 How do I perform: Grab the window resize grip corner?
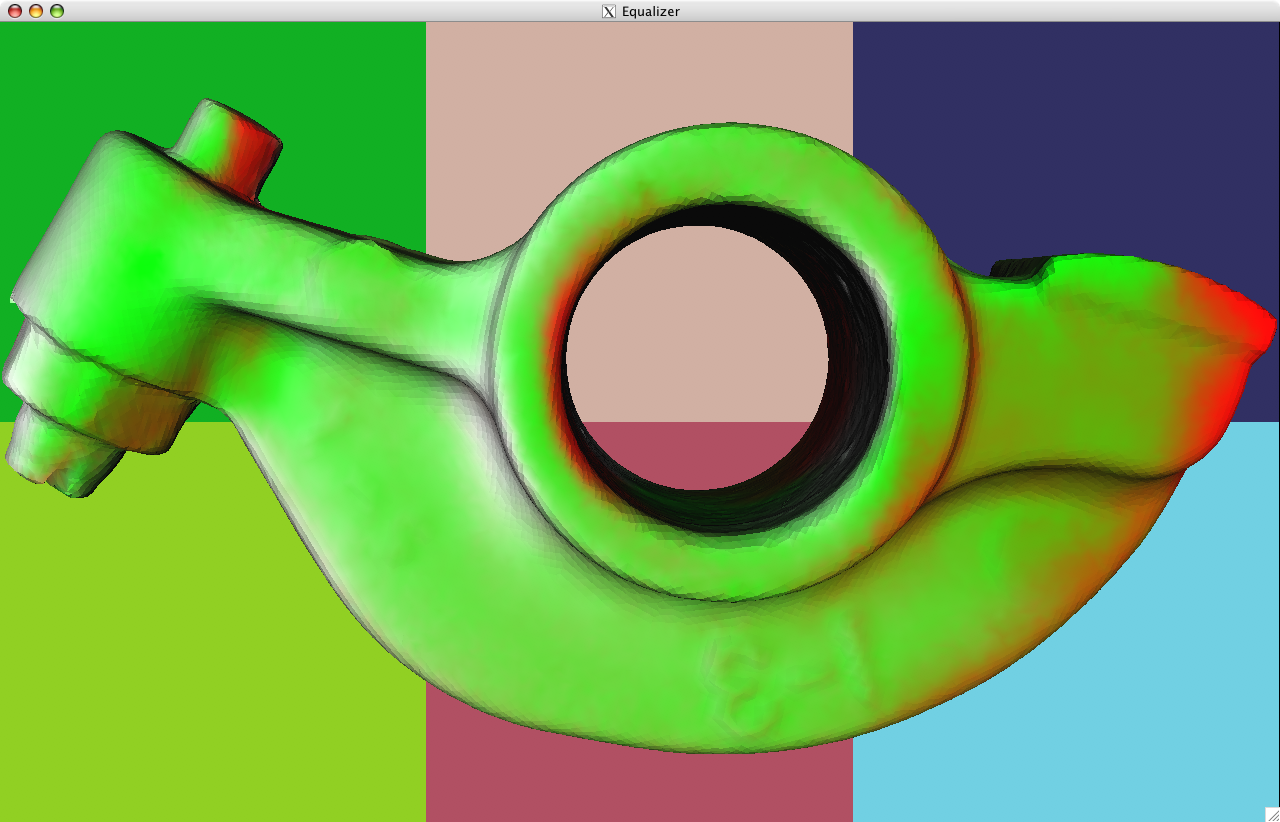[x=1271, y=814]
